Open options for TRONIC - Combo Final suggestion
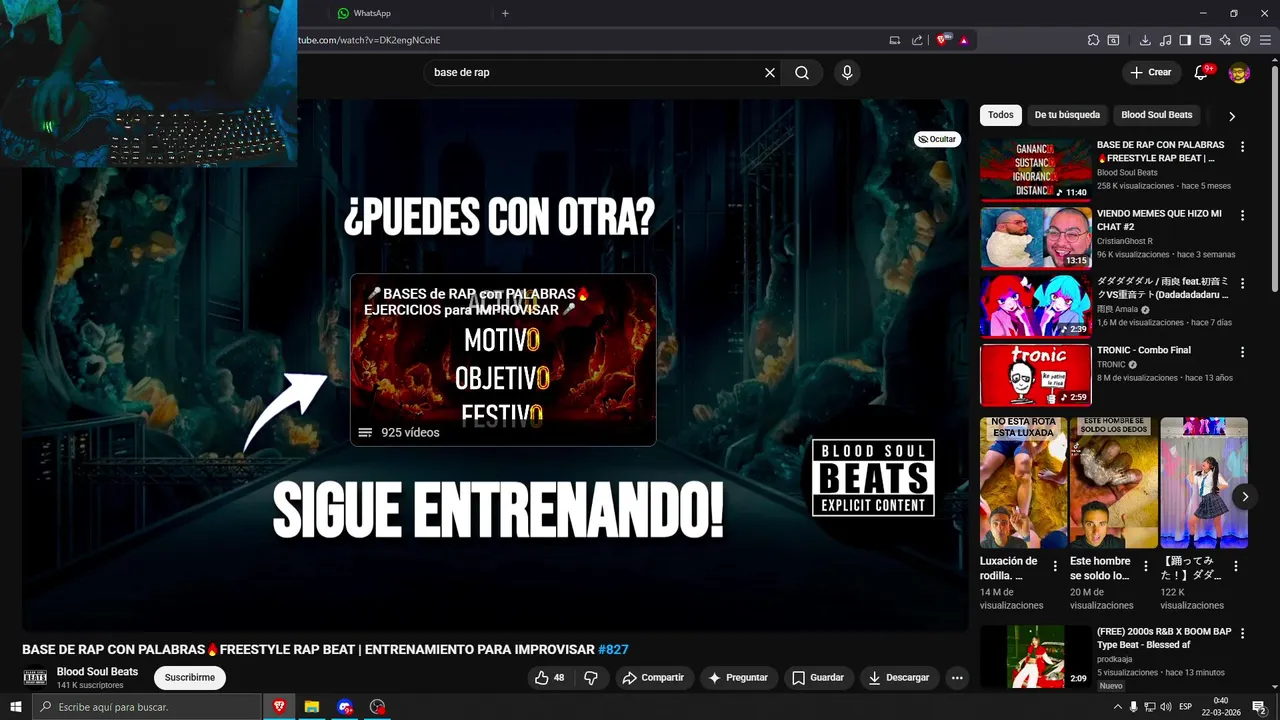1280x720 pixels. click(x=1243, y=352)
